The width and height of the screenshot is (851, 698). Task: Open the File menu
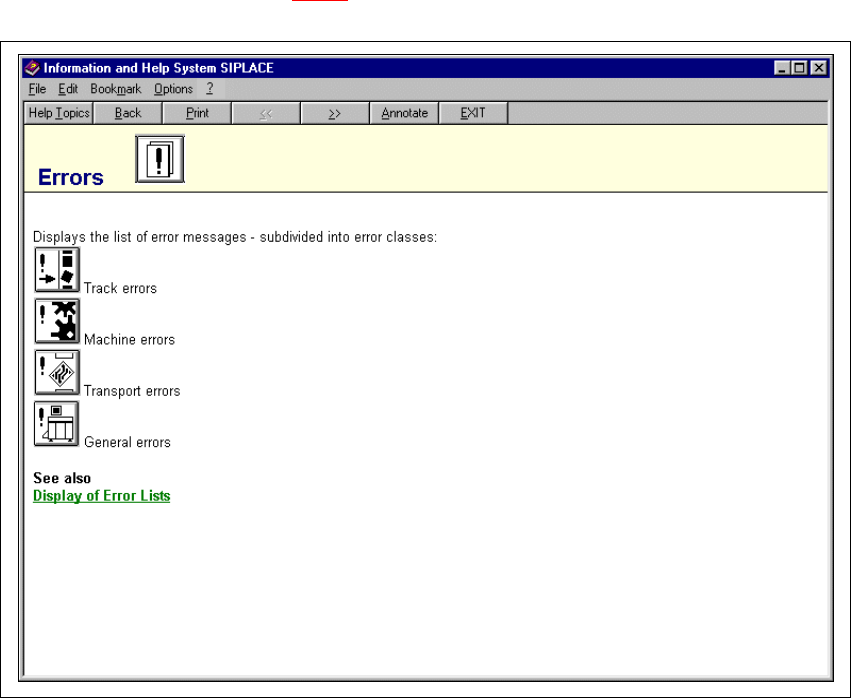pyautogui.click(x=37, y=89)
